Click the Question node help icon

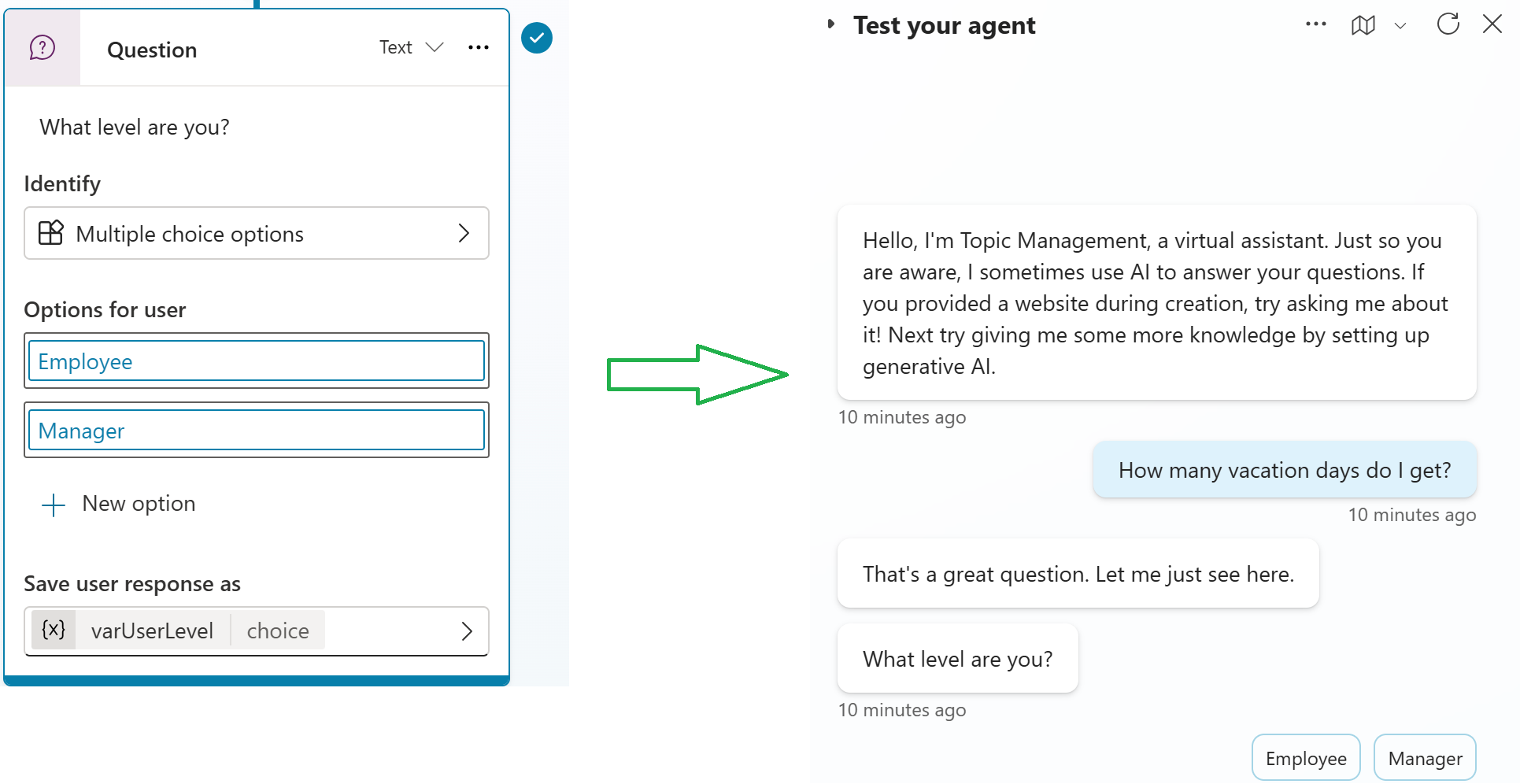(x=43, y=48)
